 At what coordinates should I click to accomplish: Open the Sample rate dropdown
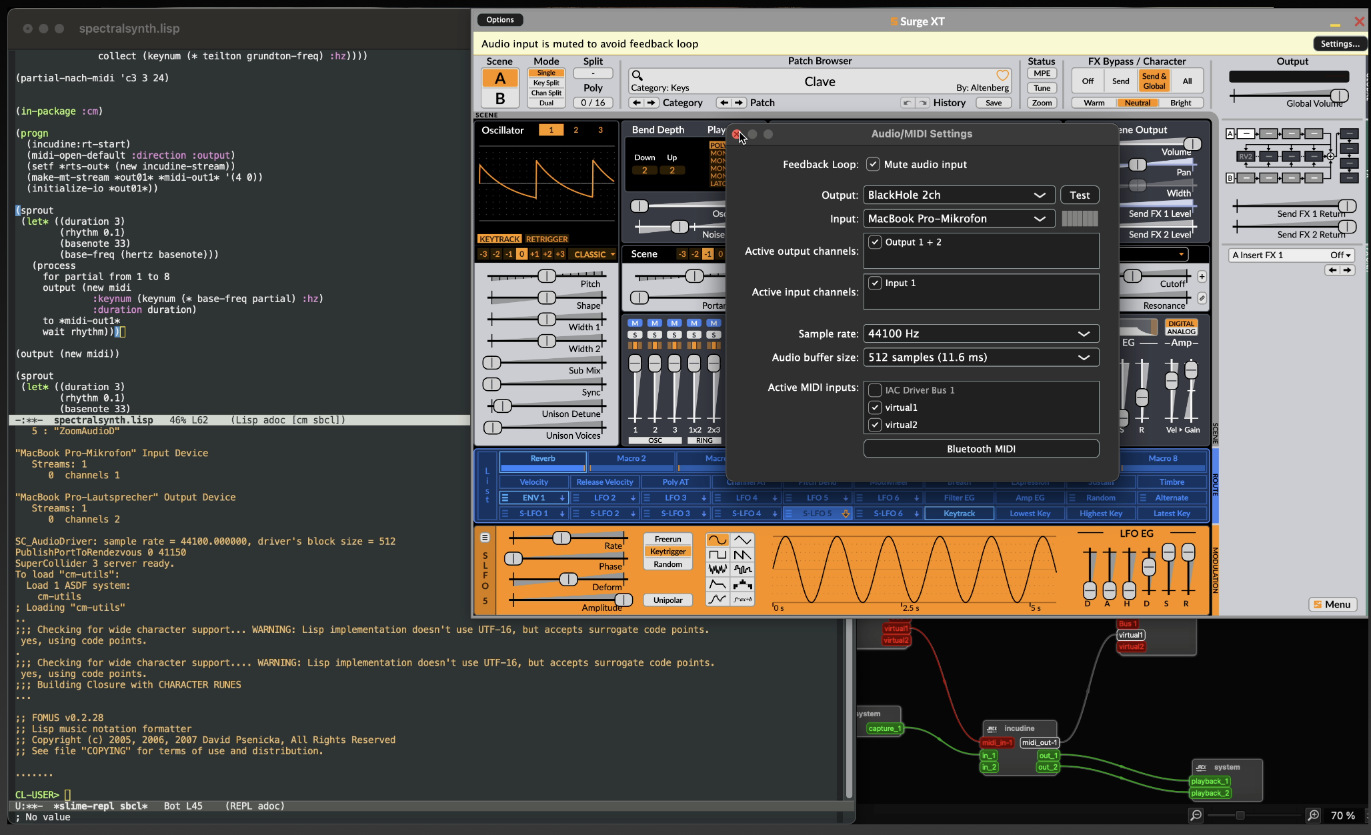pos(981,334)
